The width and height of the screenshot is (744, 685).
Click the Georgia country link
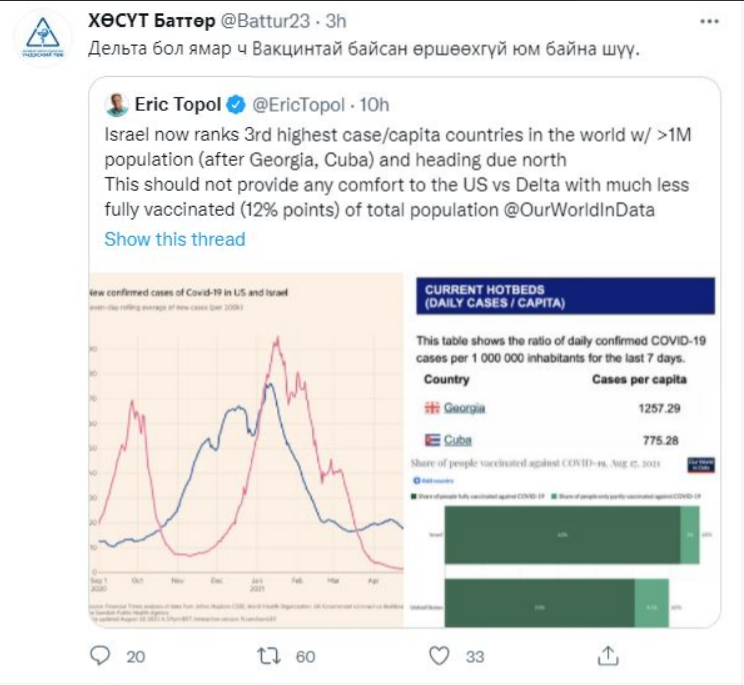coord(465,408)
